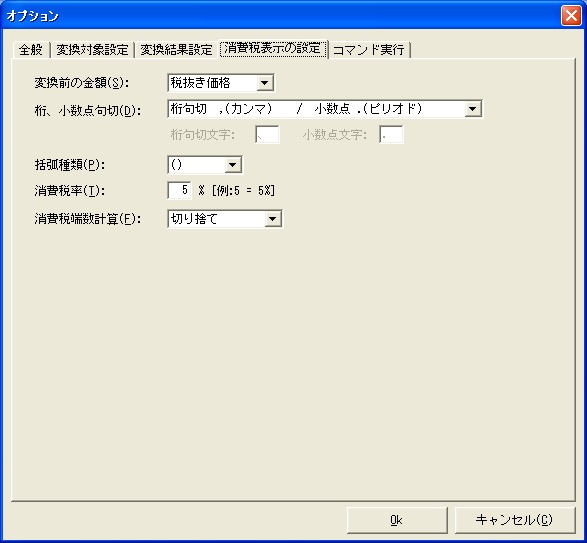
Task: Close the オプション dialog with X
Action: point(571,16)
